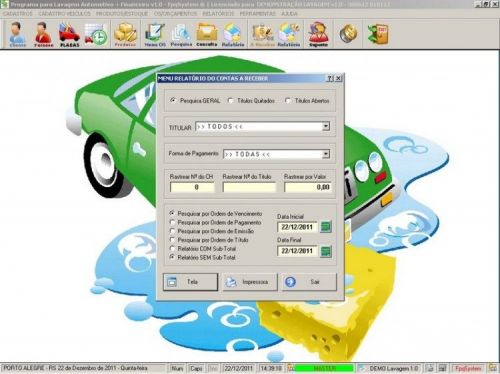Click the Rastrear por Valor field
Viewport: 500px width, 374px height.
(x=308, y=187)
